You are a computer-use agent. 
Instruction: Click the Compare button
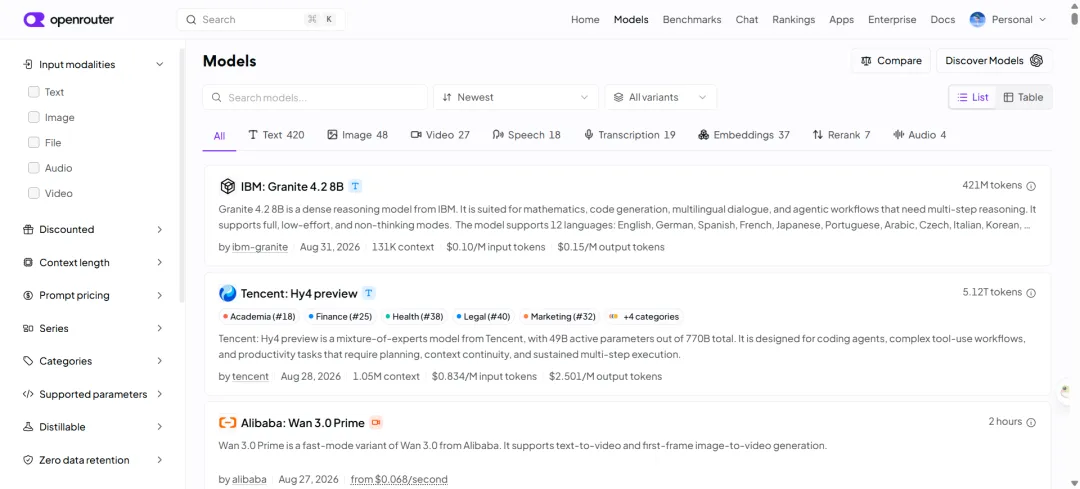(891, 61)
